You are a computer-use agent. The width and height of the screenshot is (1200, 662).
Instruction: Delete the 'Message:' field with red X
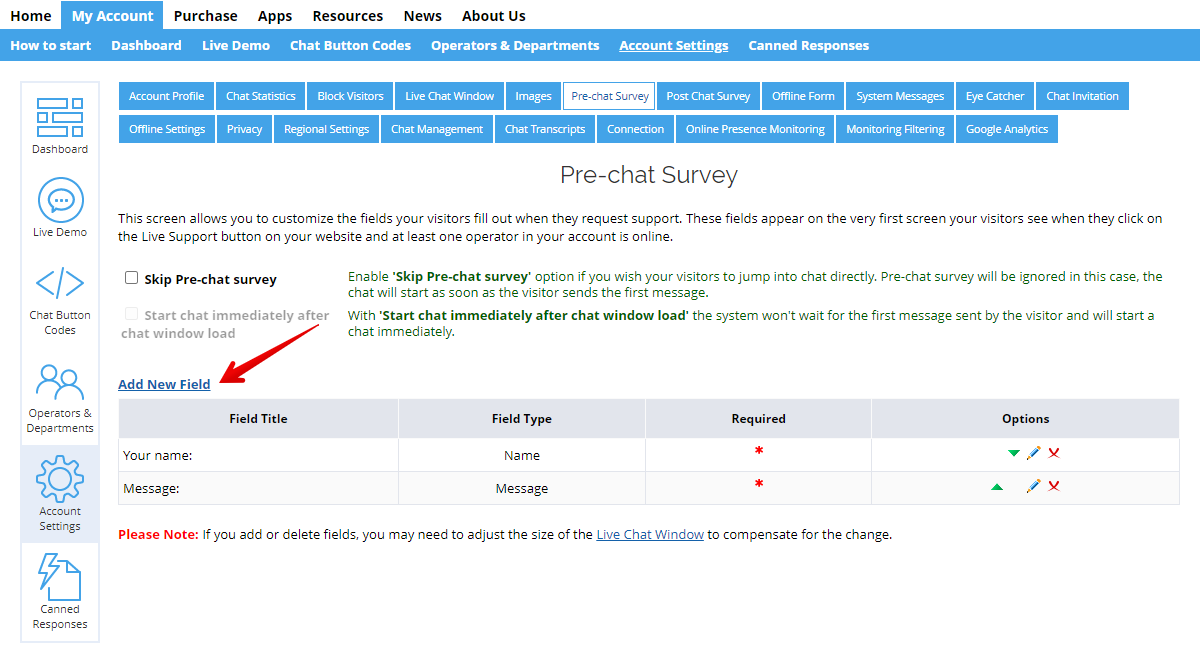point(1054,486)
